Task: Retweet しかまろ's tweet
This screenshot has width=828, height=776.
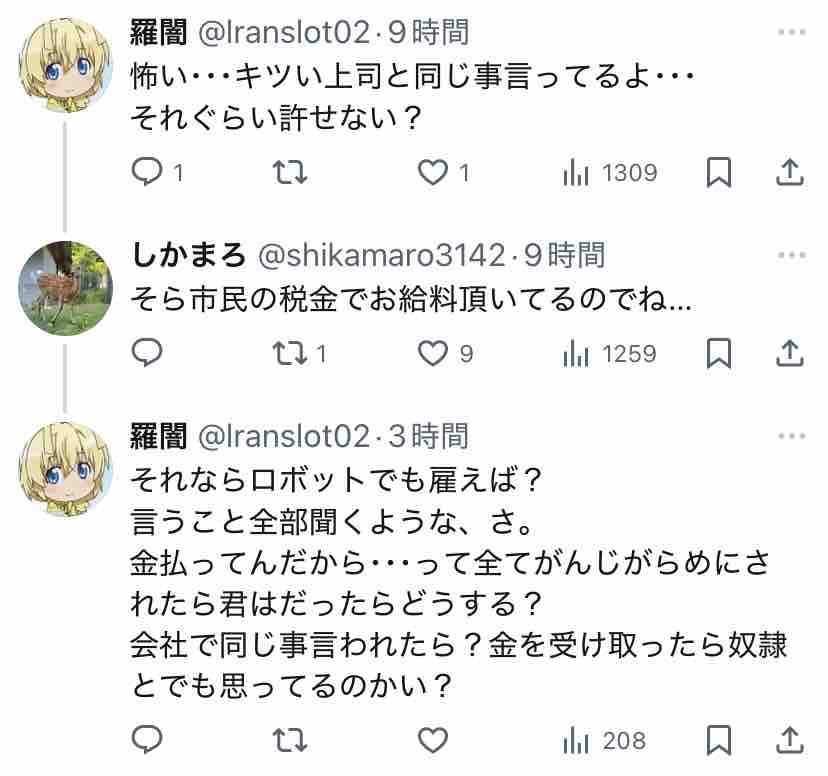Action: [x=289, y=353]
